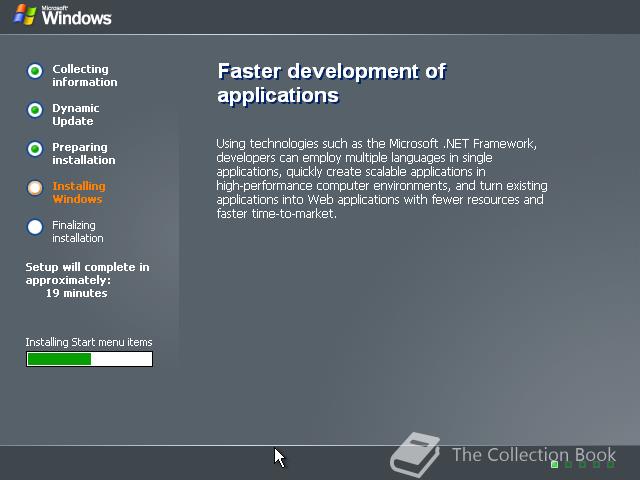Screen dimensions: 640x480
Task: Click the 'Finalizing installation' step label
Action: point(78,231)
